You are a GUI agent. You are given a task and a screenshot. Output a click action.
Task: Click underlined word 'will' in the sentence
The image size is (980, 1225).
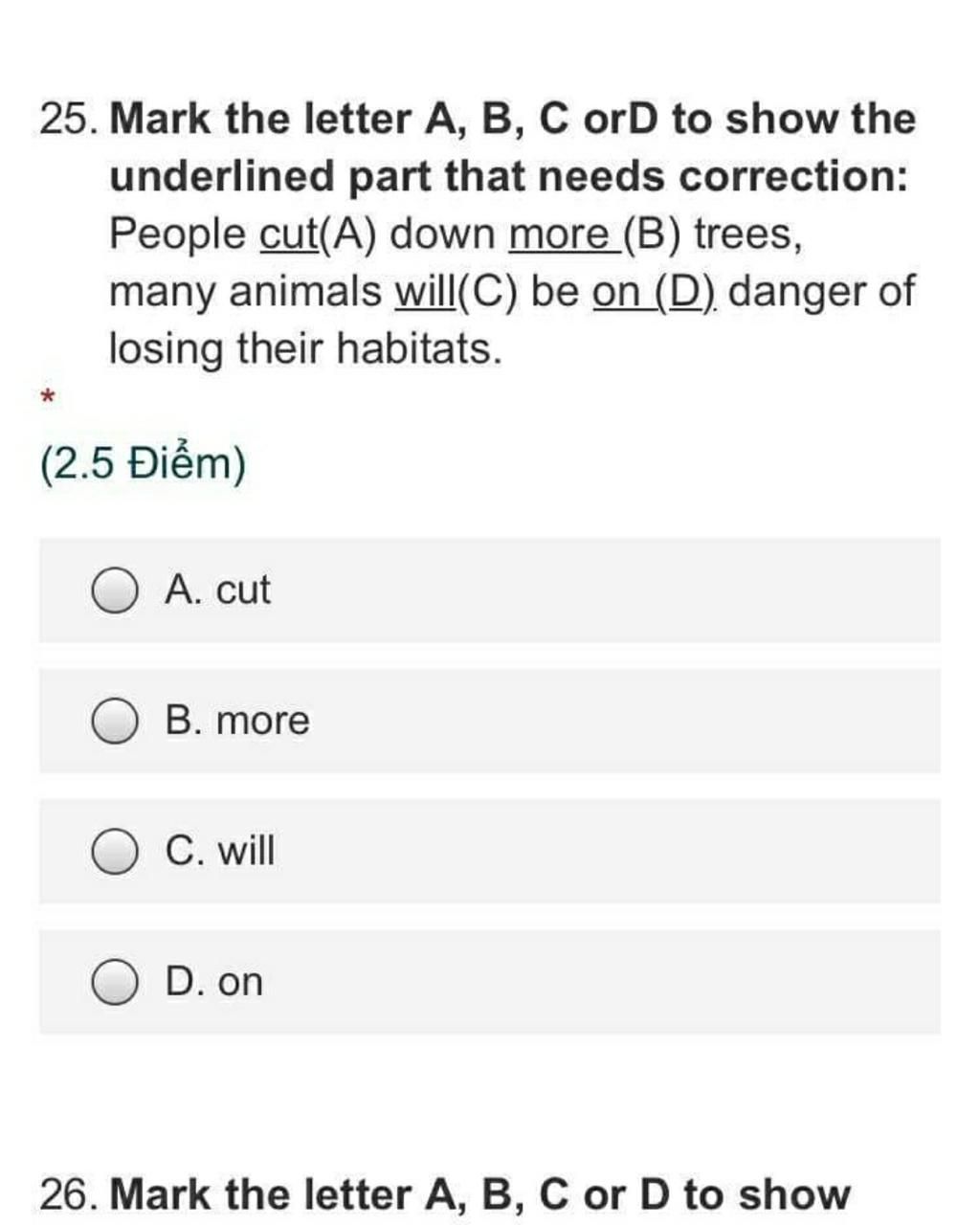coord(426,292)
